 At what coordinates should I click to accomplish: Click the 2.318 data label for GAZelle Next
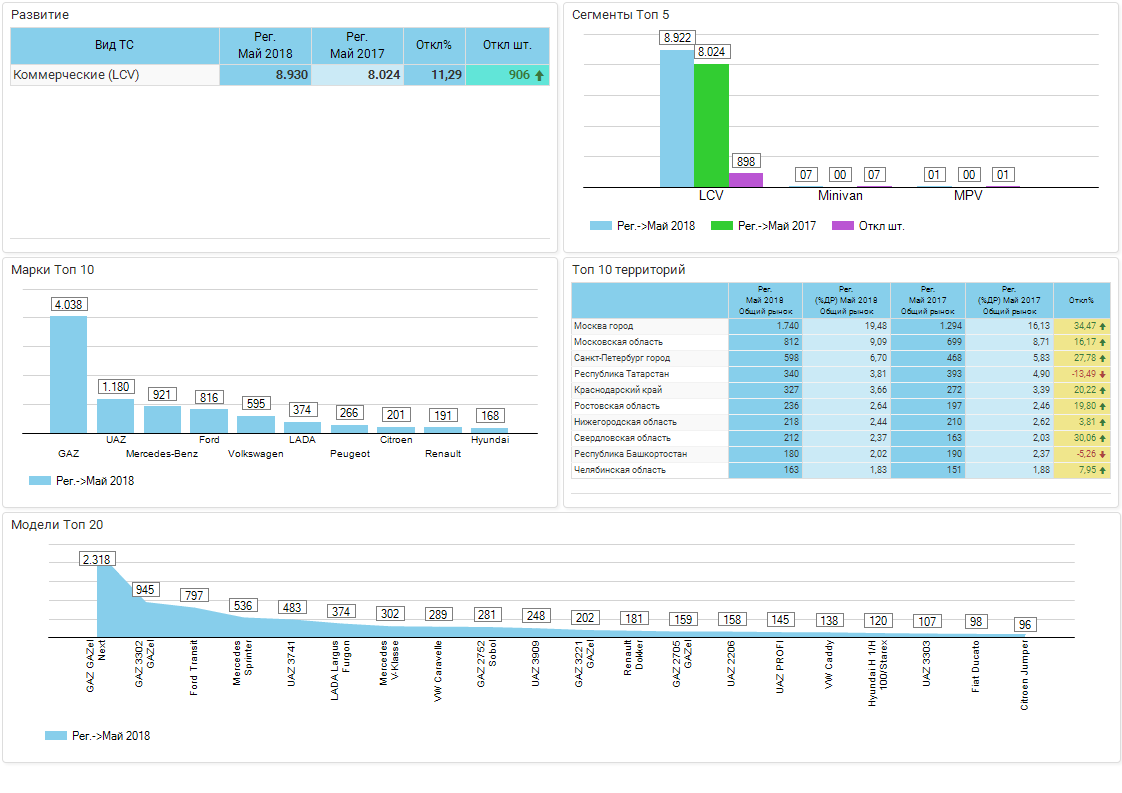point(97,559)
